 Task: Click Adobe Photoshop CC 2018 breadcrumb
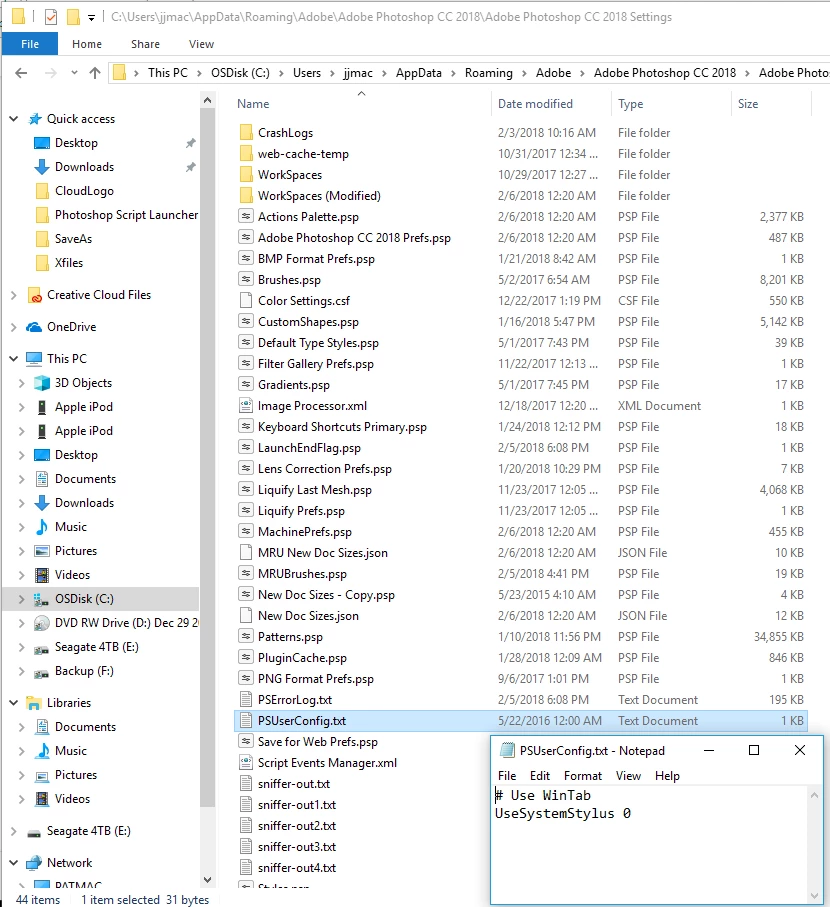(665, 73)
